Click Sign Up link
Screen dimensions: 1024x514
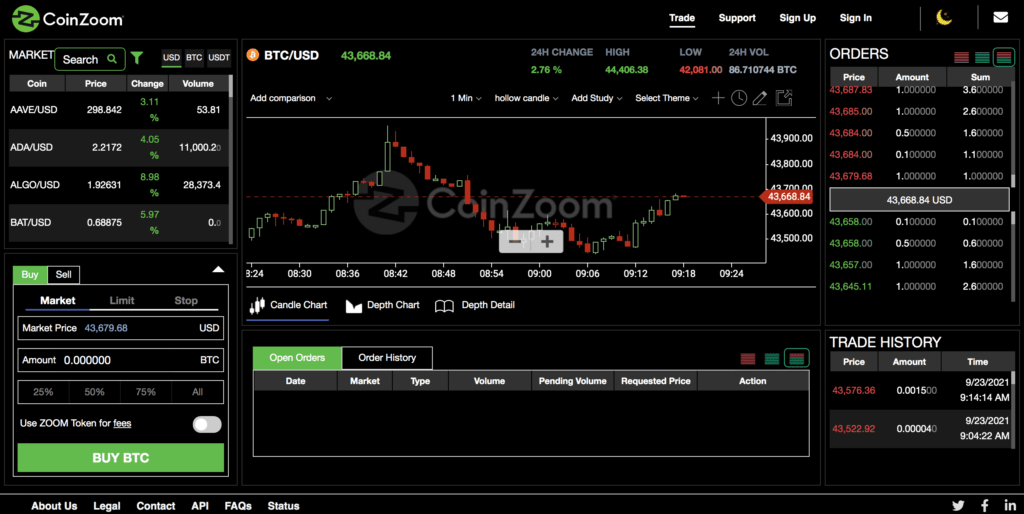(797, 18)
